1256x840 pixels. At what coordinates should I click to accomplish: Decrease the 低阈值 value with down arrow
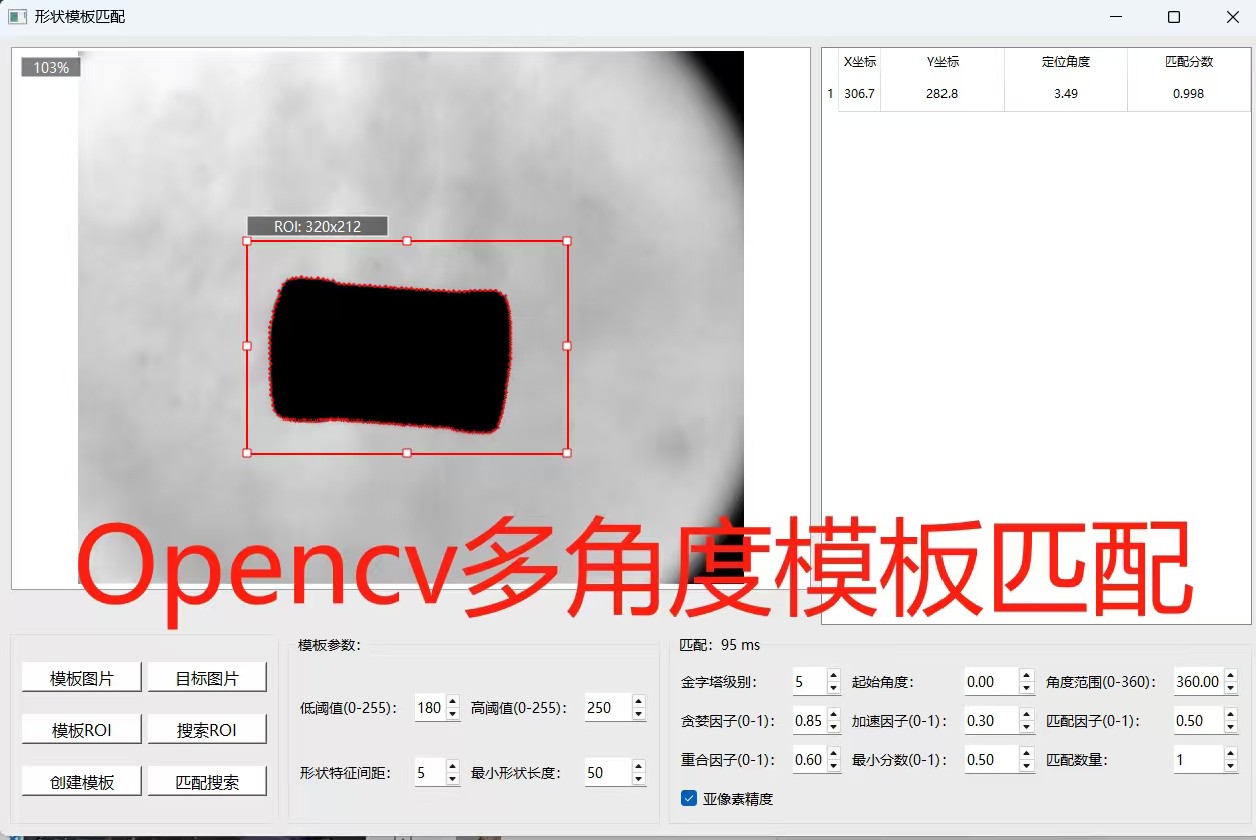(452, 714)
